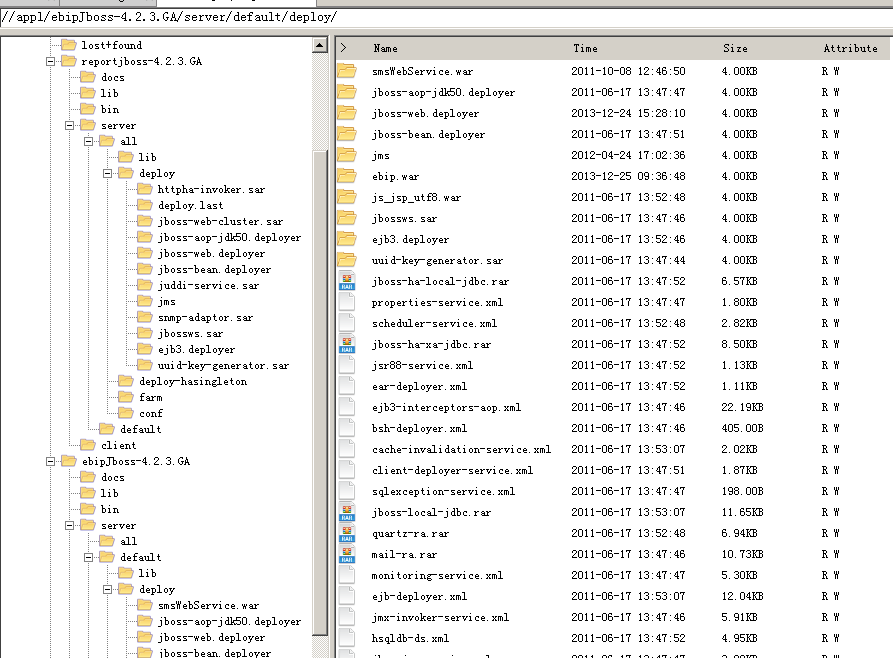Image resolution: width=893 pixels, height=658 pixels.
Task: Collapse the reportjboss-4.2.3.GA tree node
Action: click(51, 61)
